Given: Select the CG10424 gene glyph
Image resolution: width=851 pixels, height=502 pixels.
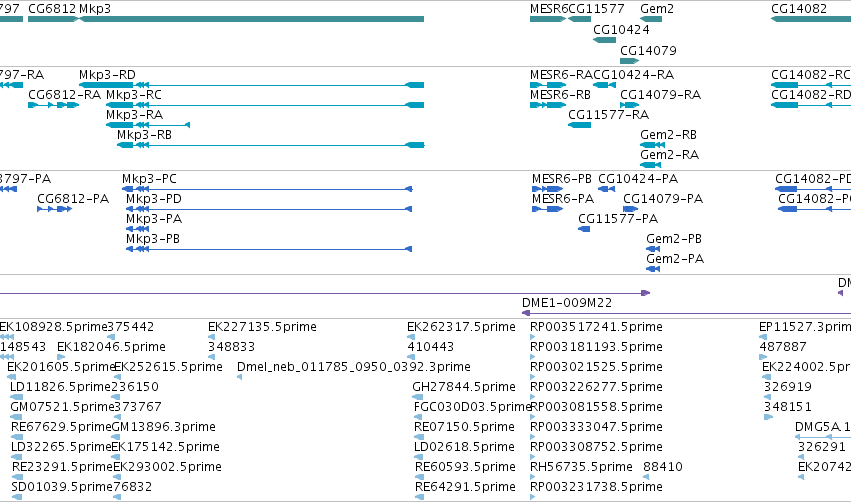Looking at the screenshot, I should pyautogui.click(x=604, y=40).
